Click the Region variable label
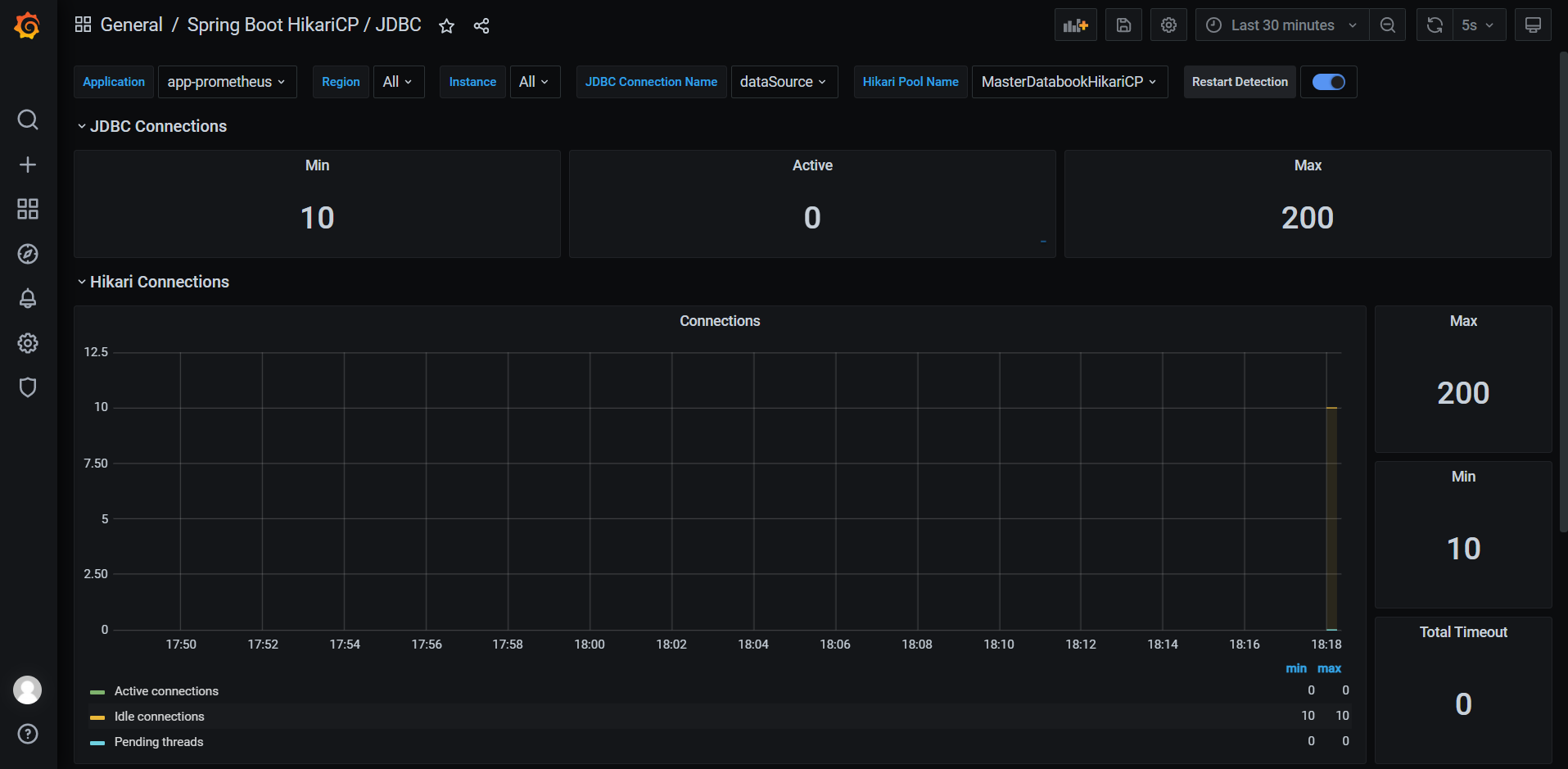This screenshot has width=1568, height=769. pyautogui.click(x=341, y=82)
